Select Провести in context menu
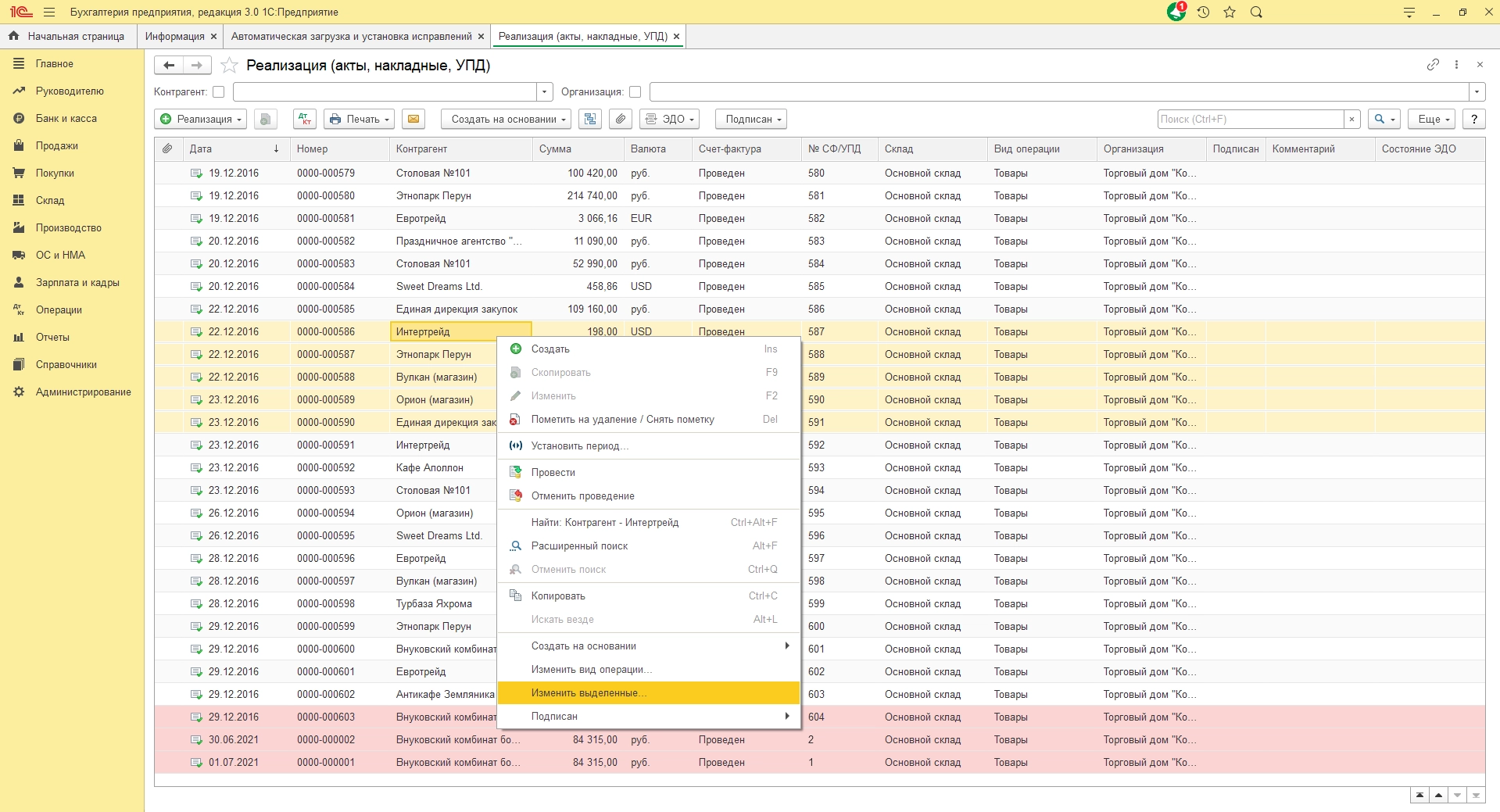 tap(648, 473)
